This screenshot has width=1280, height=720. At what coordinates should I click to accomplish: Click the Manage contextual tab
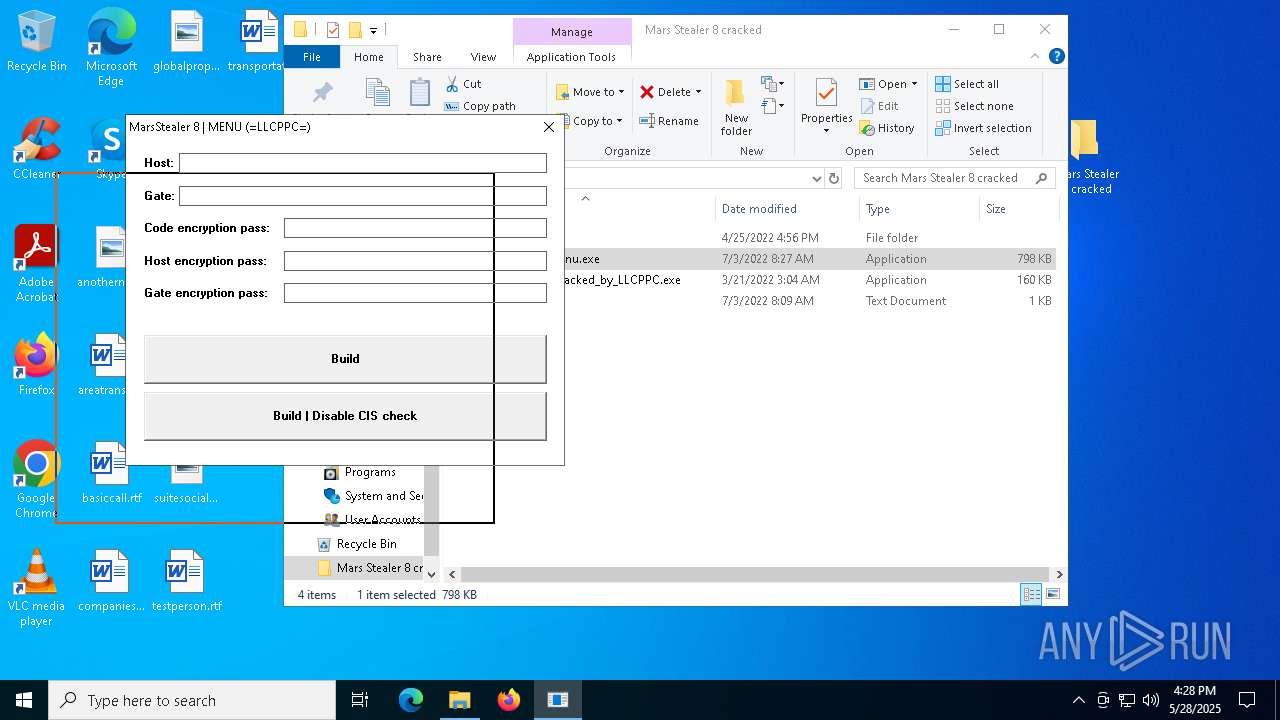click(x=572, y=31)
